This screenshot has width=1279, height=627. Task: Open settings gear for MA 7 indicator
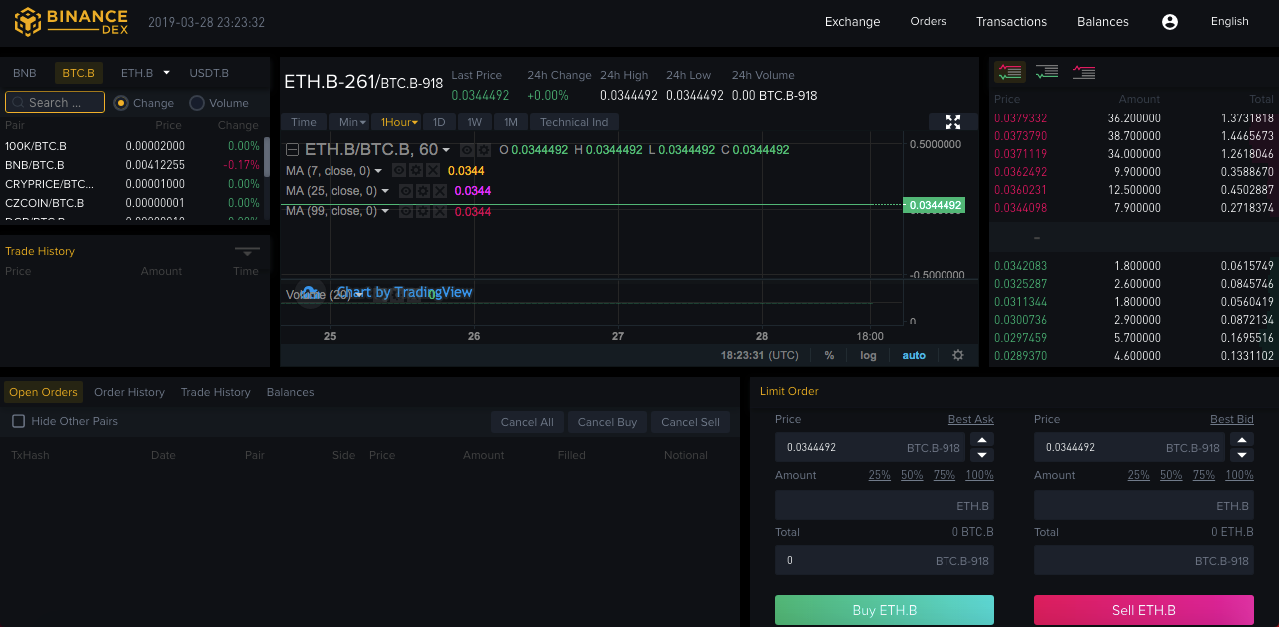(x=415, y=171)
